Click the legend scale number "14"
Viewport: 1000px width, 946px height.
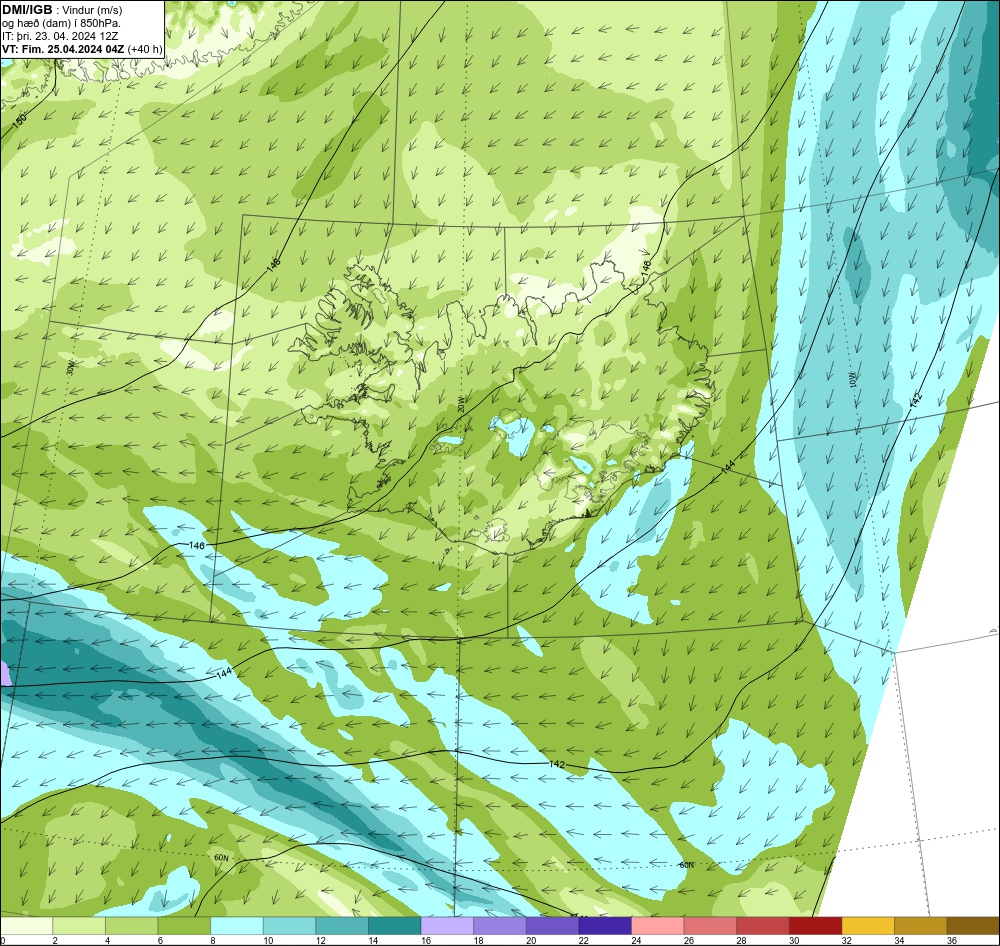[x=373, y=940]
